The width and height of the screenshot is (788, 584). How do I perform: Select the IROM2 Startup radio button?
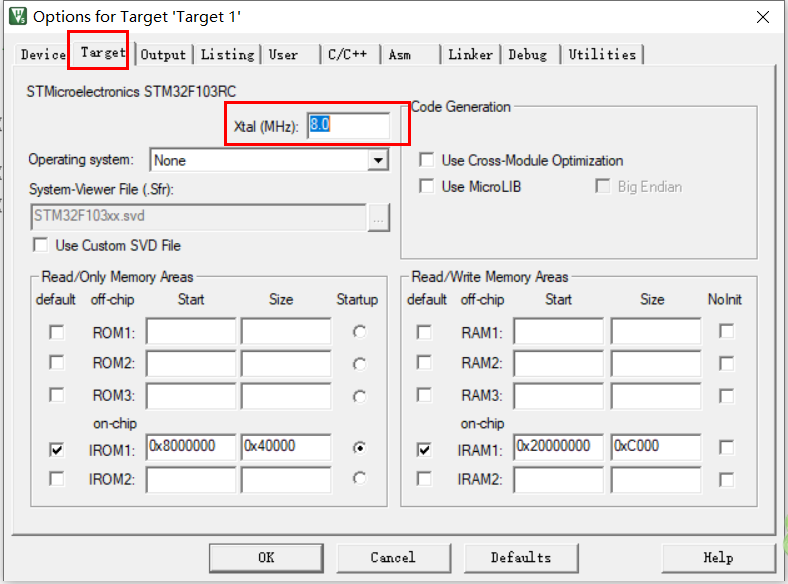[359, 478]
